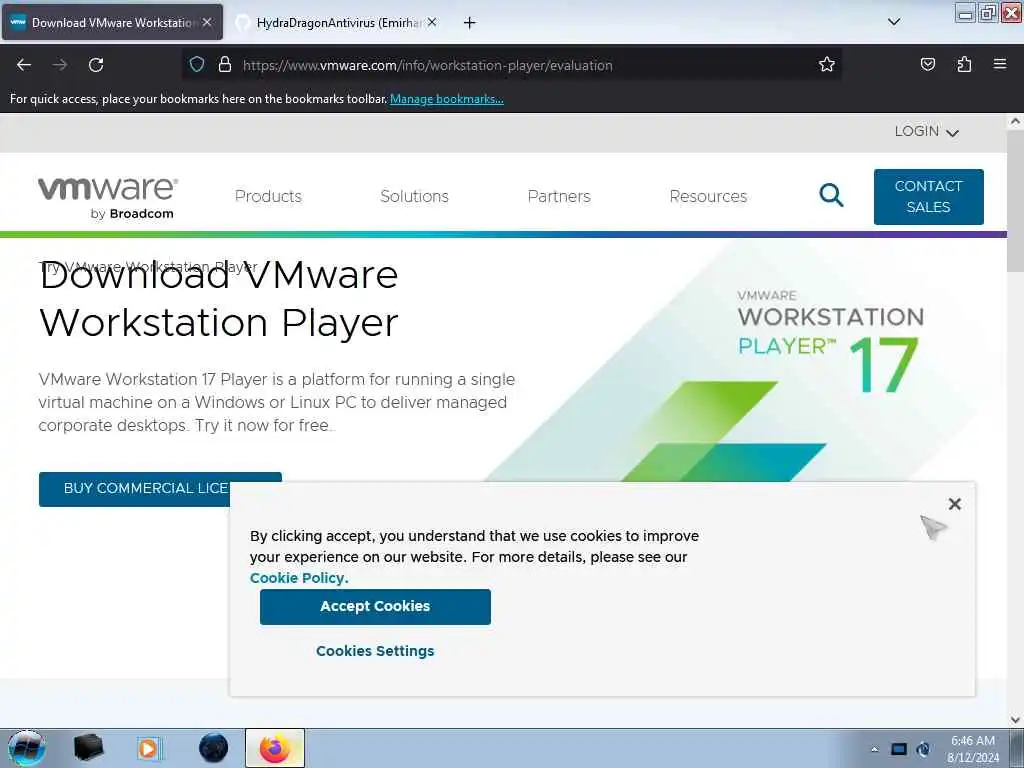Click the Firefox taskbar icon
The image size is (1024, 768).
coord(275,748)
